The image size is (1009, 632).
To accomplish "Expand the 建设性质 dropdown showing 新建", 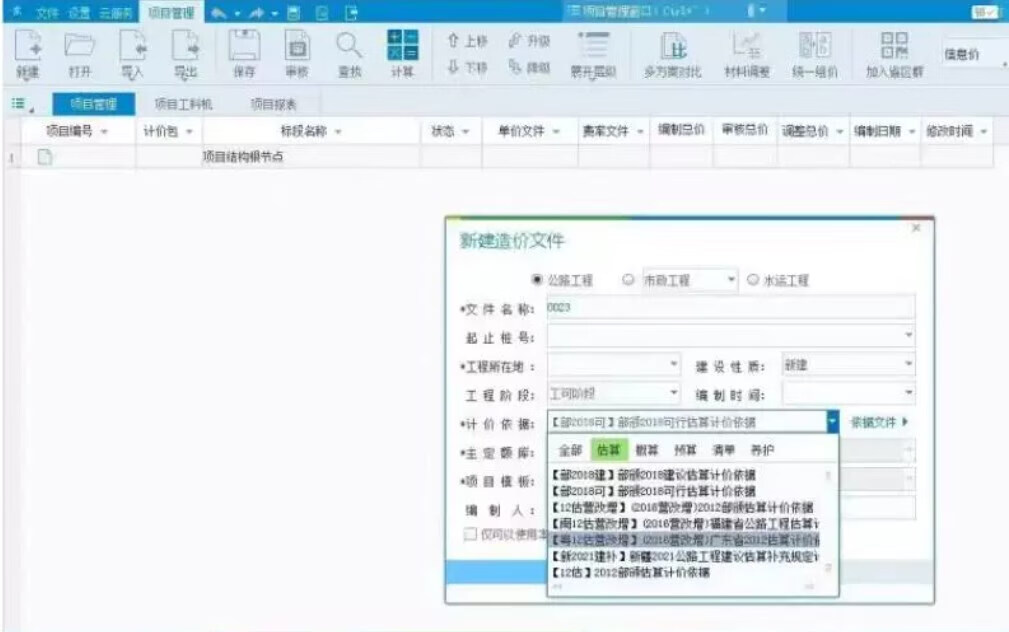I will tap(908, 365).
